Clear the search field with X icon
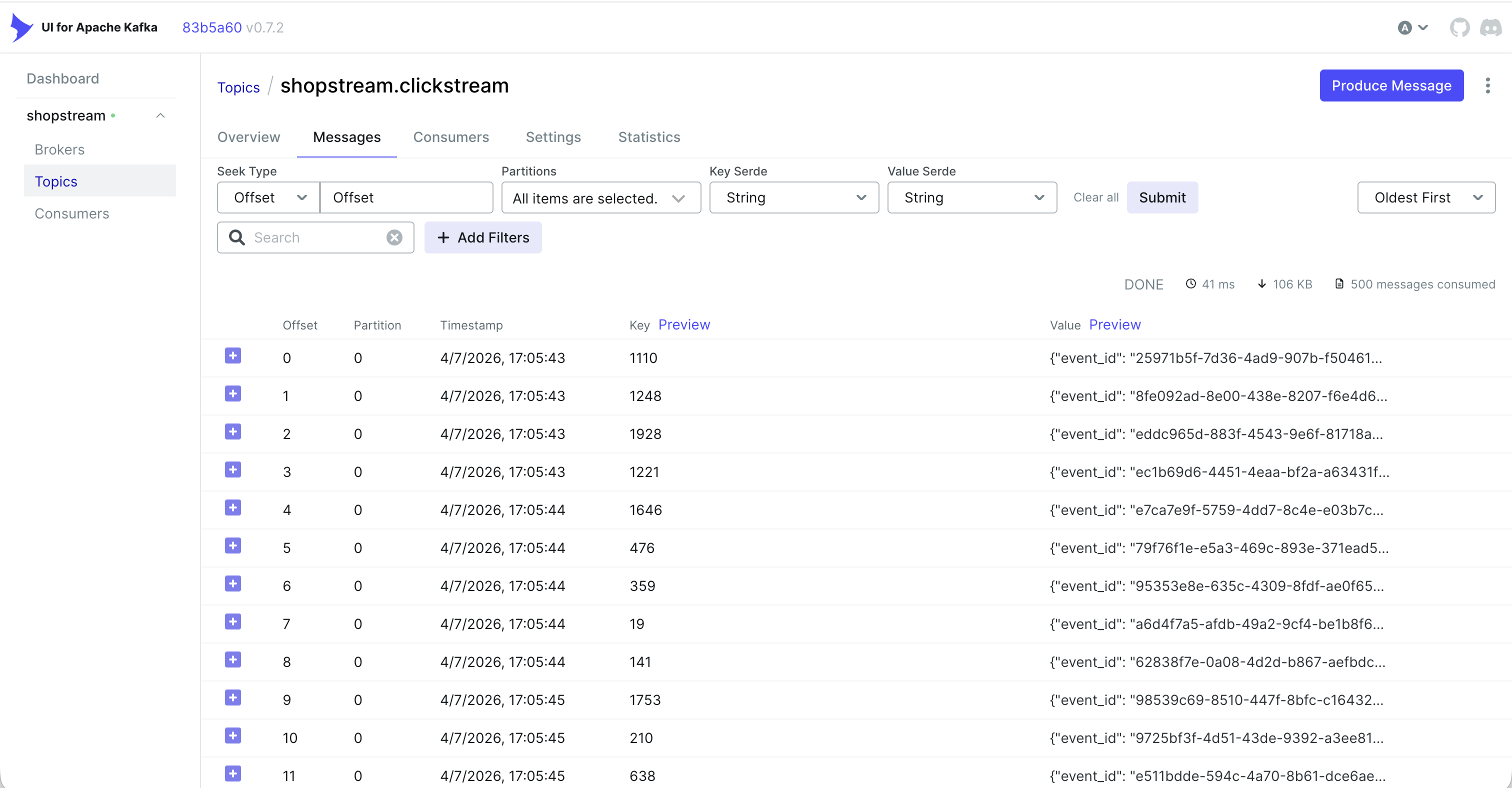Viewport: 1512px width, 788px height. pyautogui.click(x=394, y=237)
